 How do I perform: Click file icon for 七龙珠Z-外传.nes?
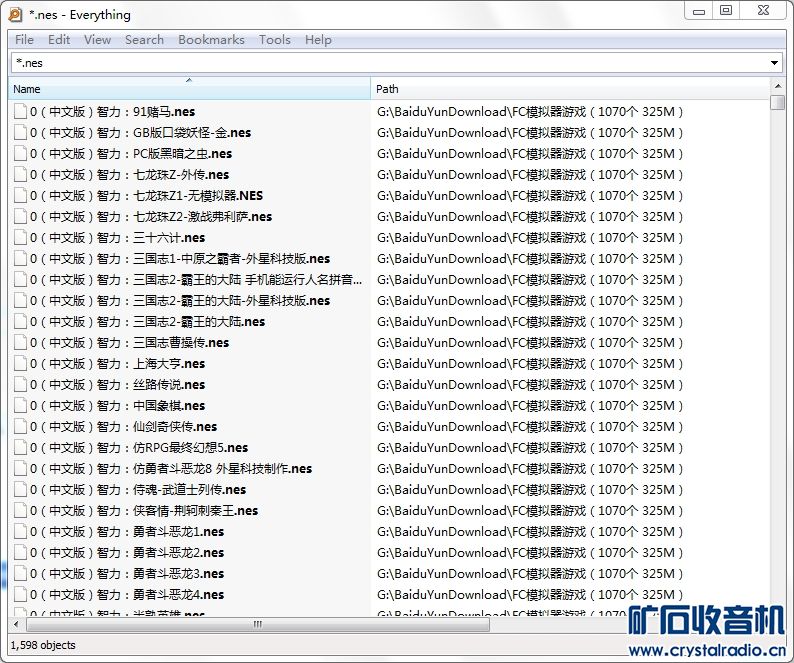20,175
